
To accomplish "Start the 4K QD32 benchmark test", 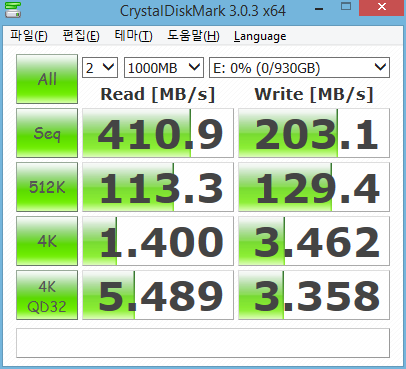I will pyautogui.click(x=47, y=295).
